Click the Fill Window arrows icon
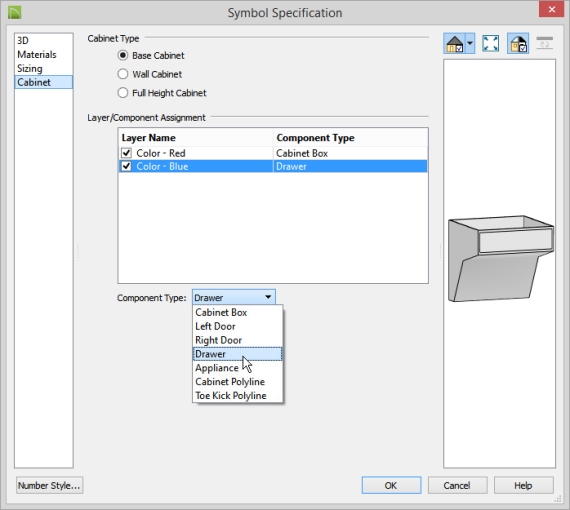Image resolution: width=570 pixels, height=510 pixels. [490, 44]
